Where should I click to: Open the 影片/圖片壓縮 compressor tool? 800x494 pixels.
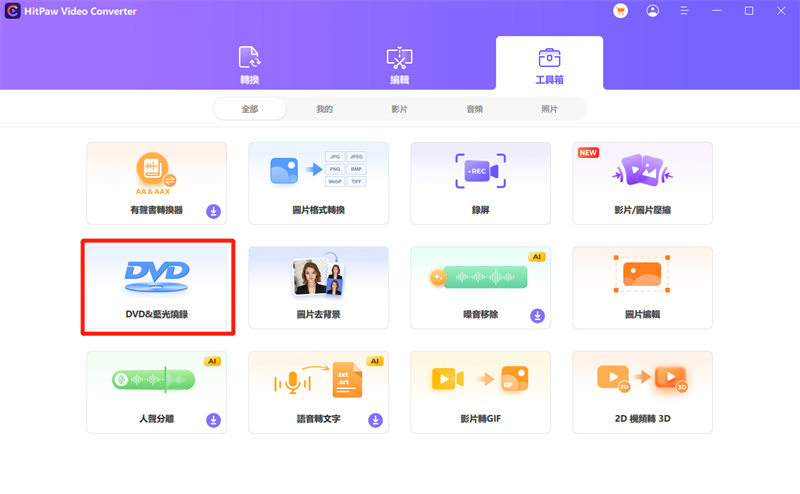coord(642,183)
